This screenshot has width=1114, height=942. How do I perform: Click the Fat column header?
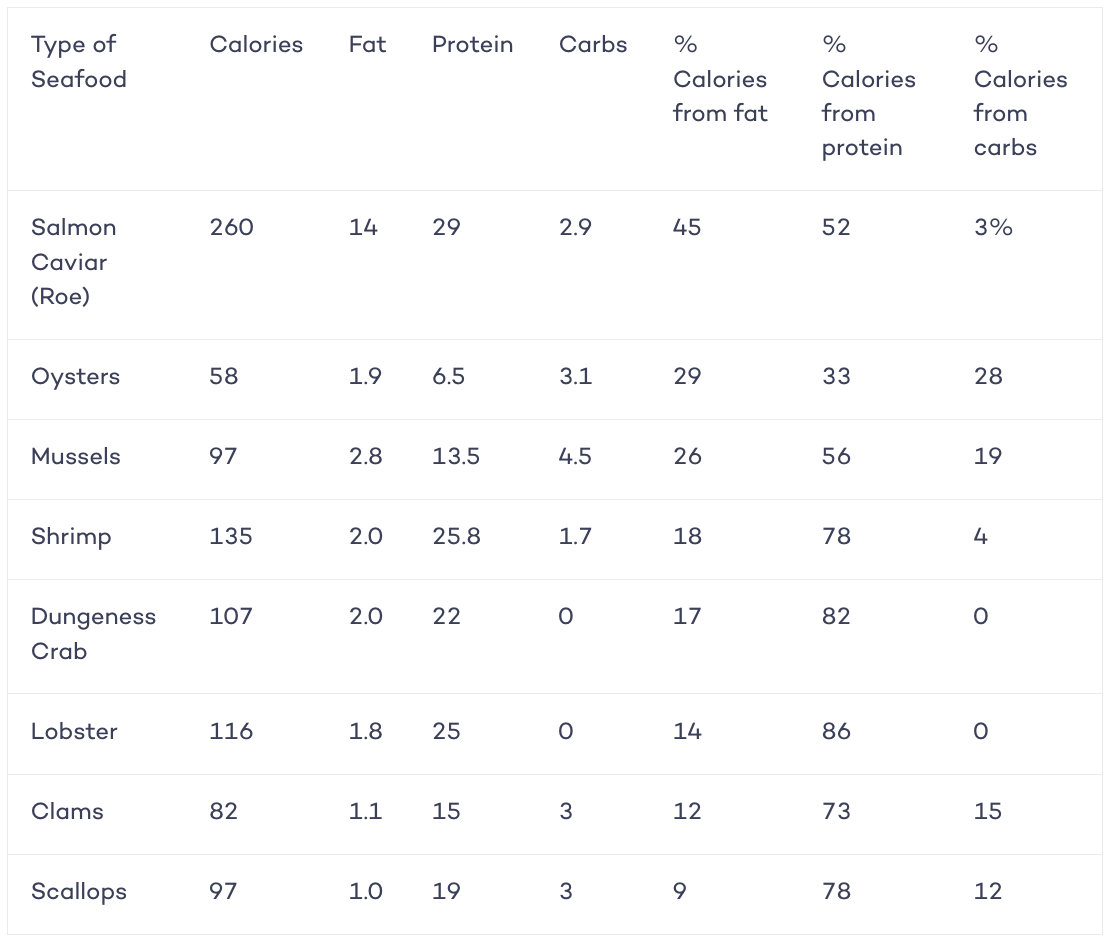367,45
